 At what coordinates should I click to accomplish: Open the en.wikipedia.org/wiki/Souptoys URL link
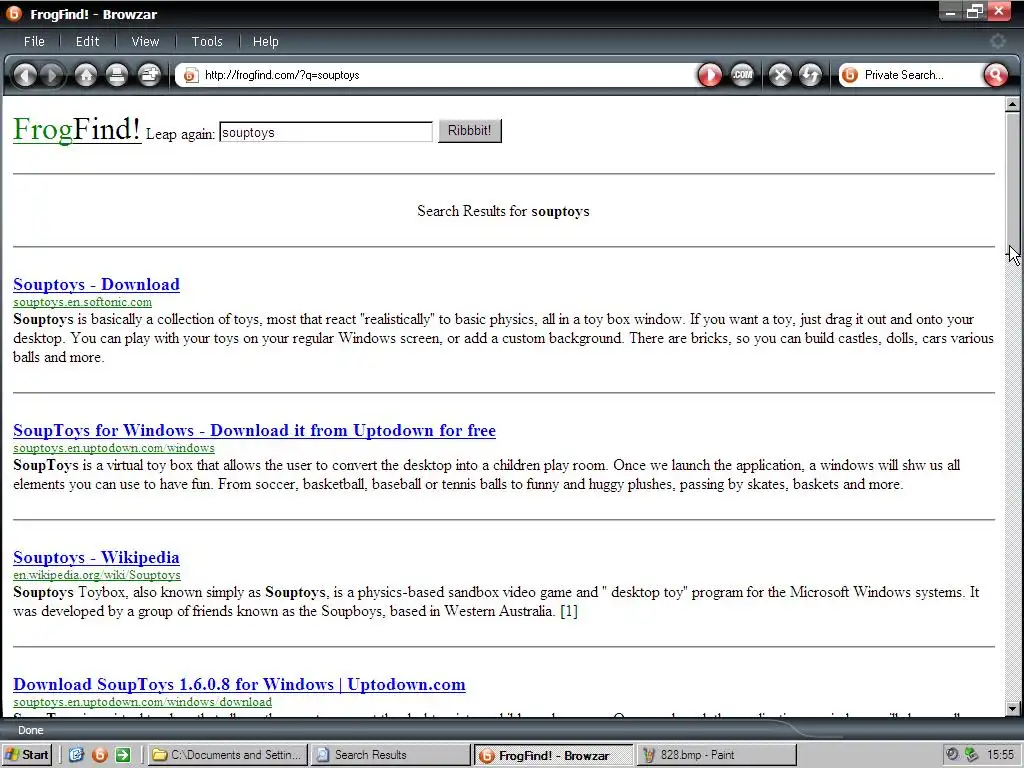pos(97,575)
